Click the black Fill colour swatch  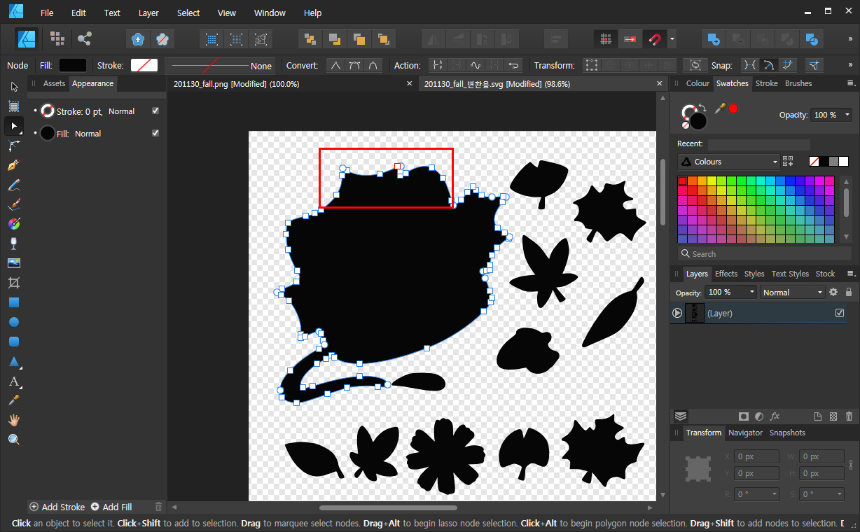pos(72,65)
